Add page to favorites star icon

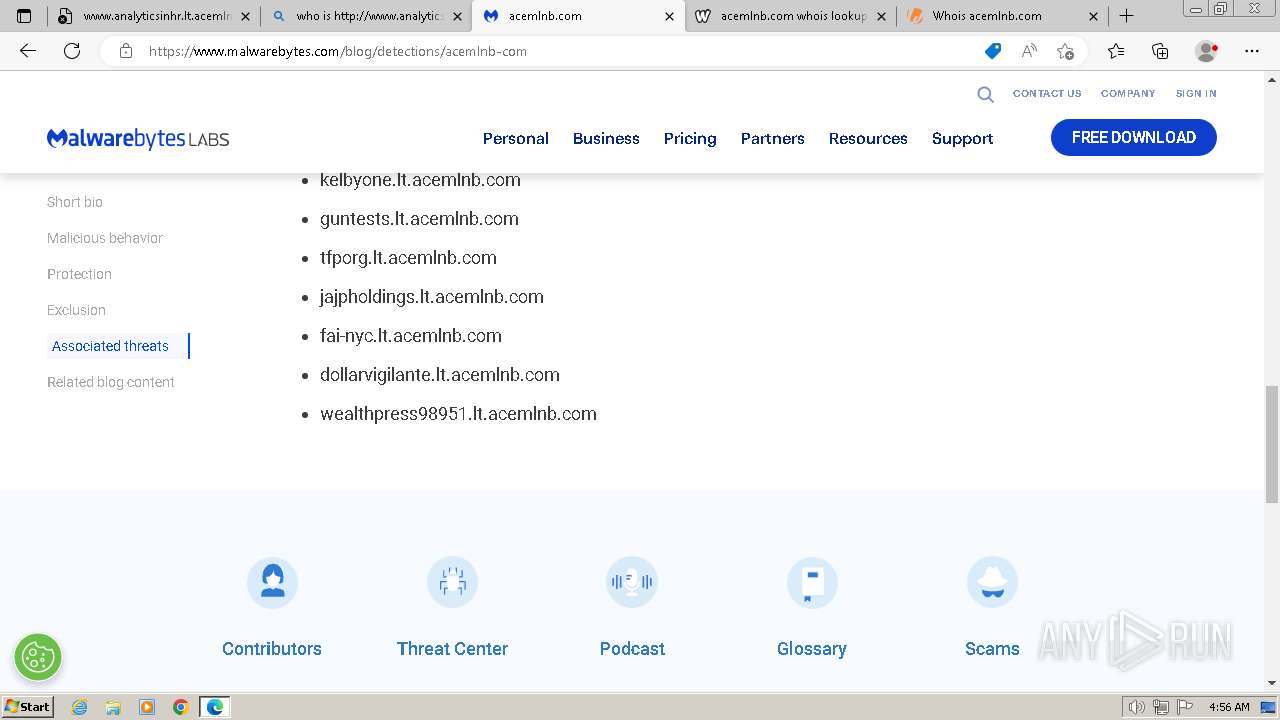tap(1065, 51)
